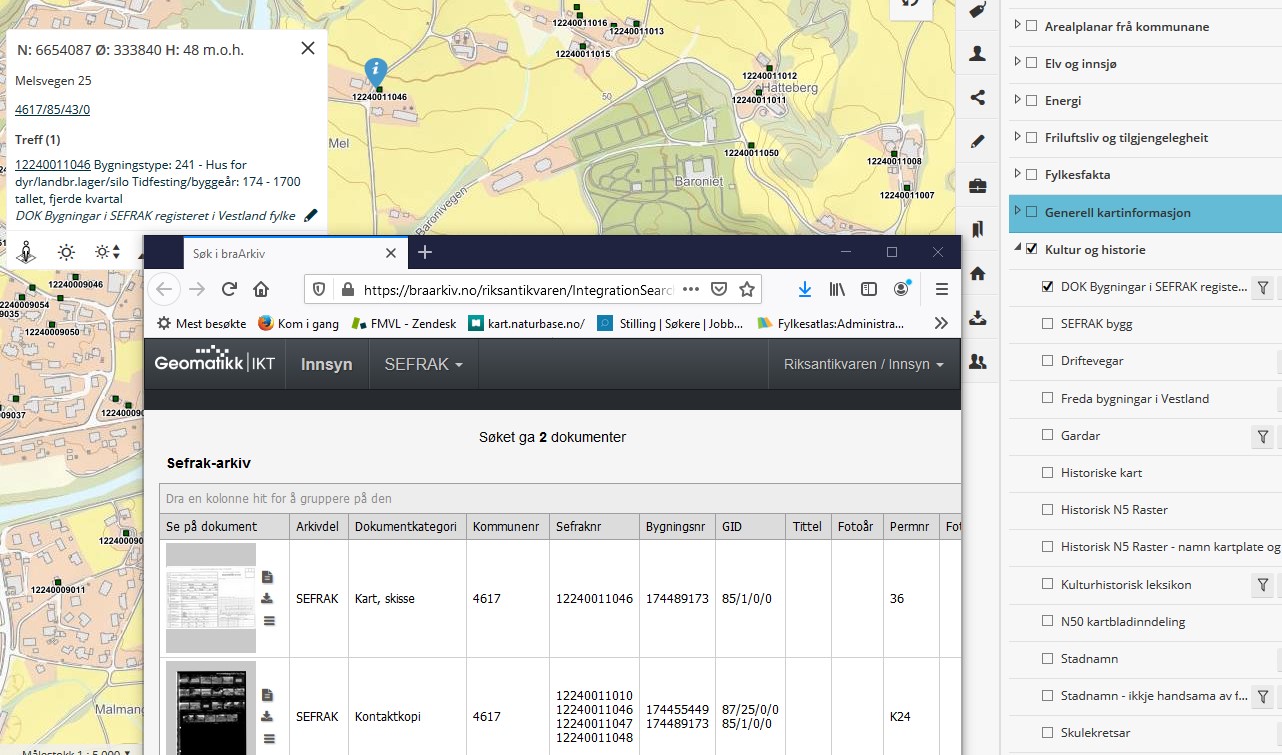Viewport: 1282px width, 755px height.
Task: Expand the Energi layer group
Action: click(1018, 100)
